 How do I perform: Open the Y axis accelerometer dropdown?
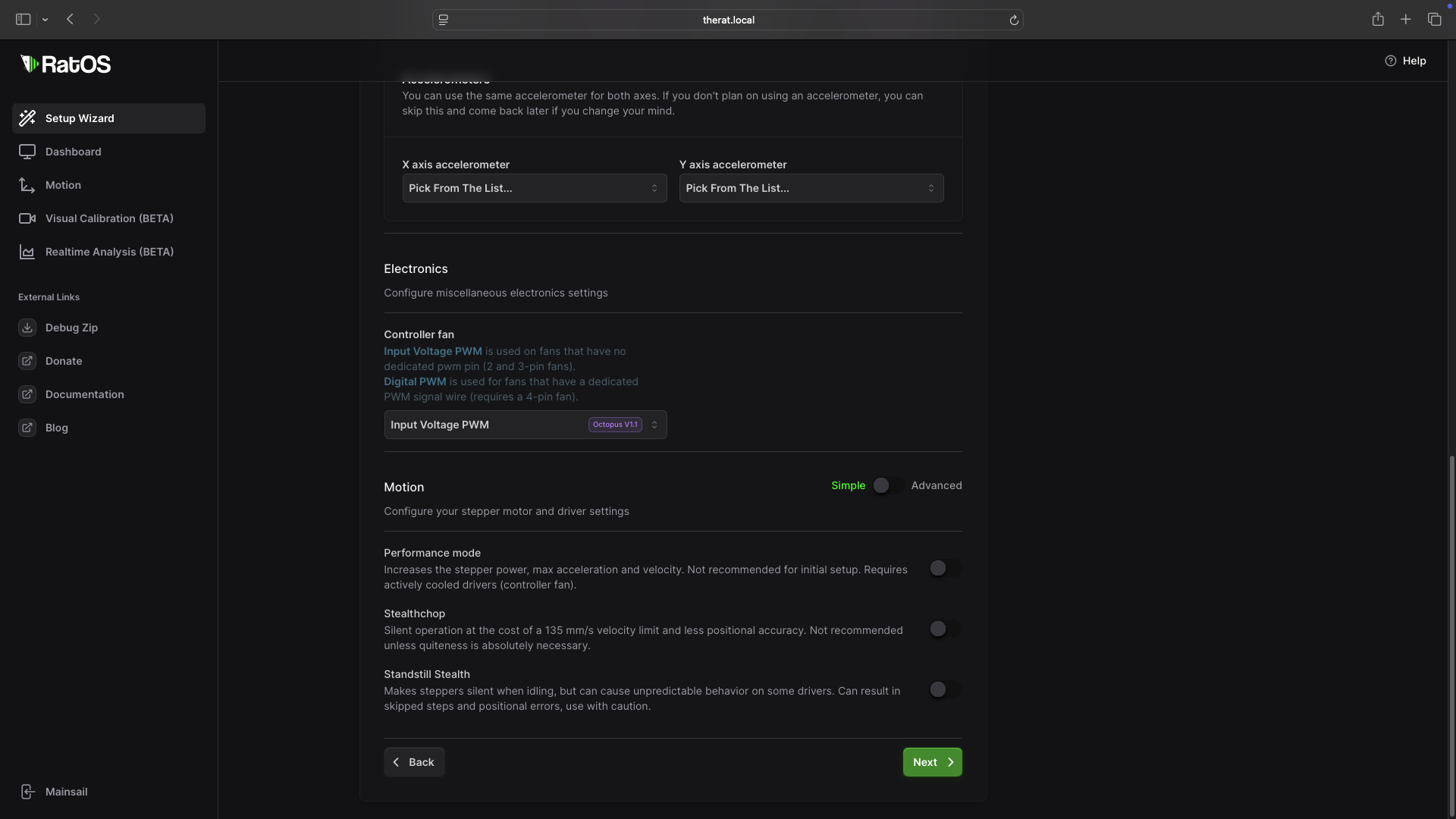point(811,188)
